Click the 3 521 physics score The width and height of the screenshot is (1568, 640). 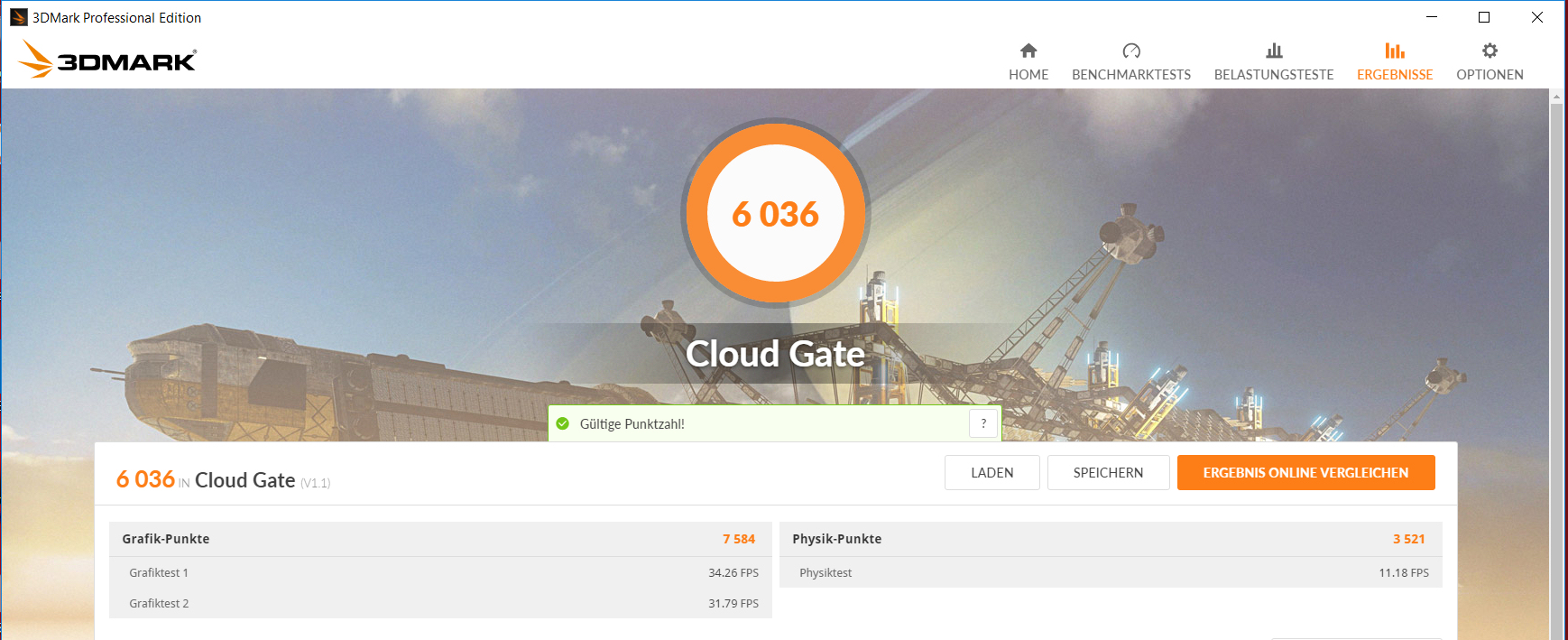(1409, 539)
